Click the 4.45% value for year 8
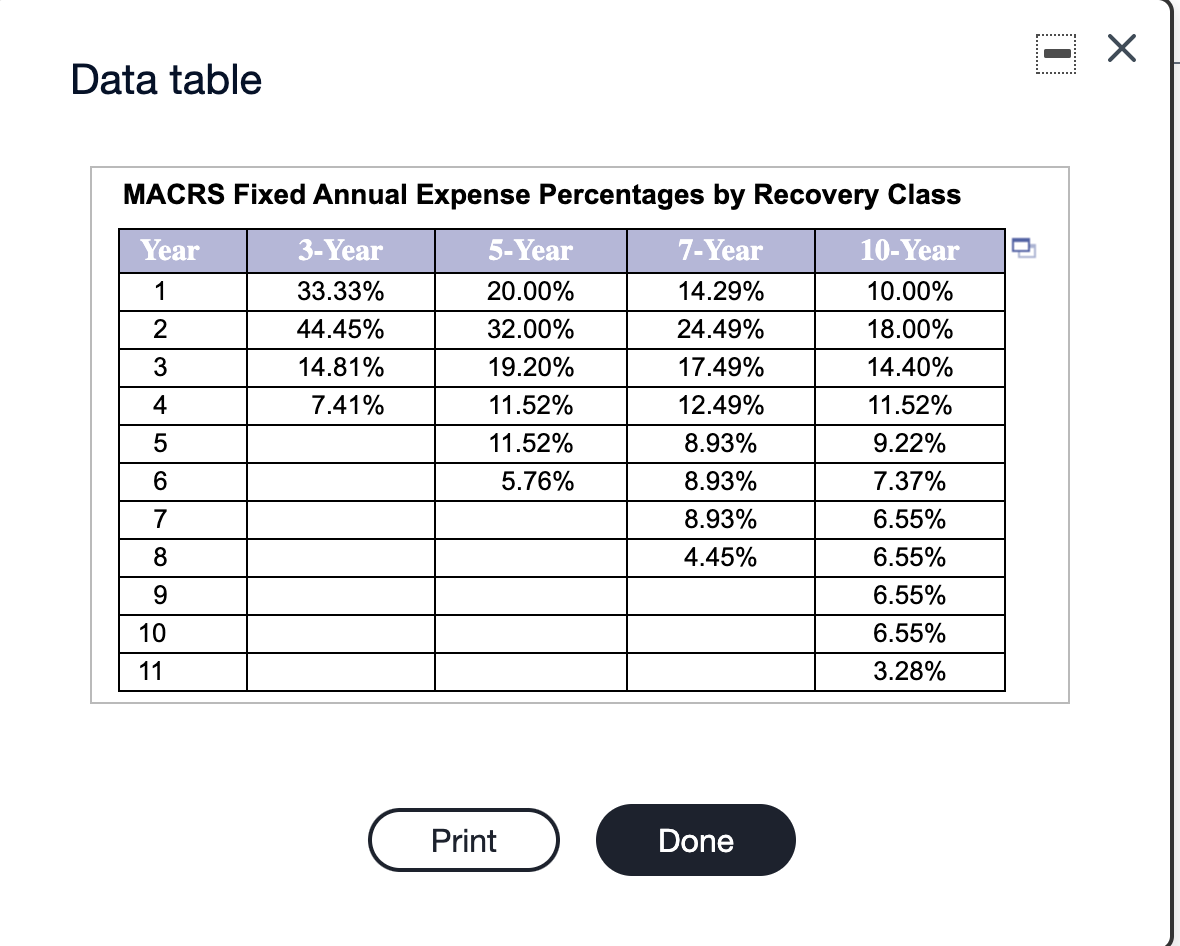Viewport: 1180px width, 946px height. click(720, 557)
